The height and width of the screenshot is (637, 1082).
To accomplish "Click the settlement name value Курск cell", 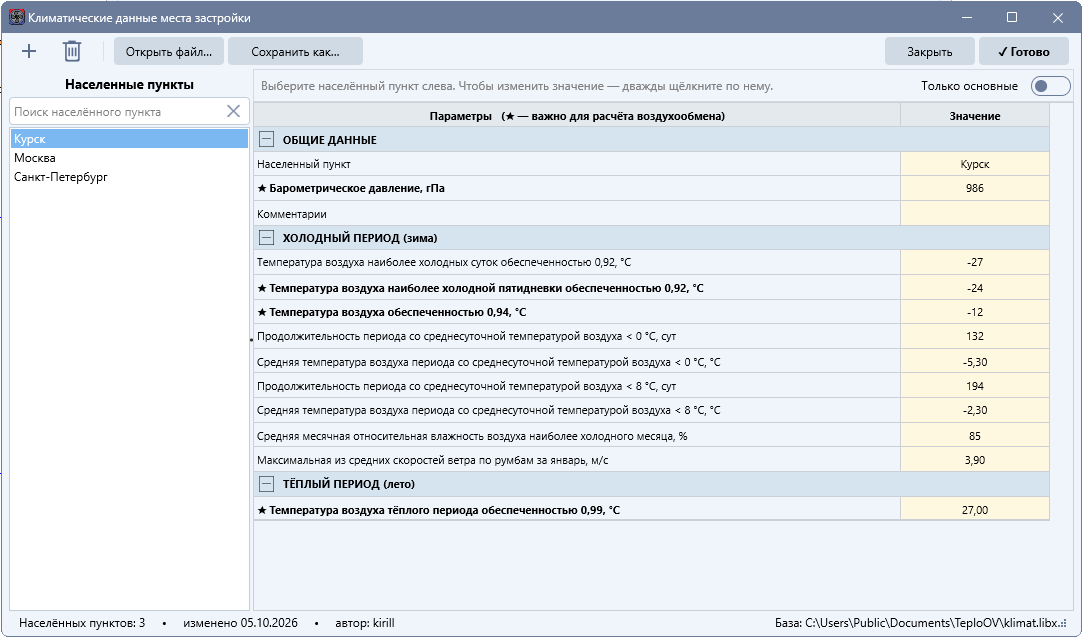I will coord(974,164).
